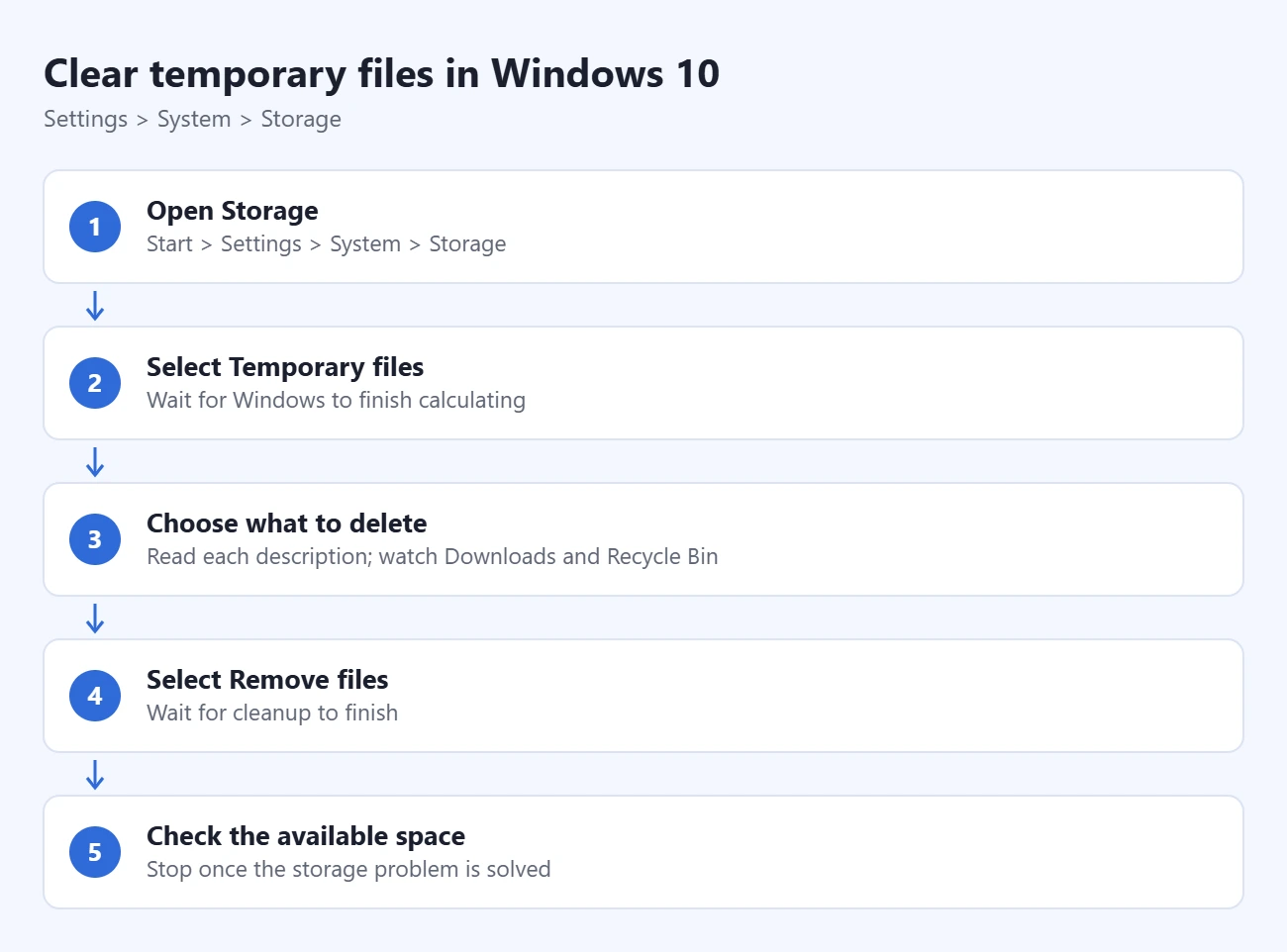
Task: Click the "Read each description" note about Downloads
Action: 433,556
